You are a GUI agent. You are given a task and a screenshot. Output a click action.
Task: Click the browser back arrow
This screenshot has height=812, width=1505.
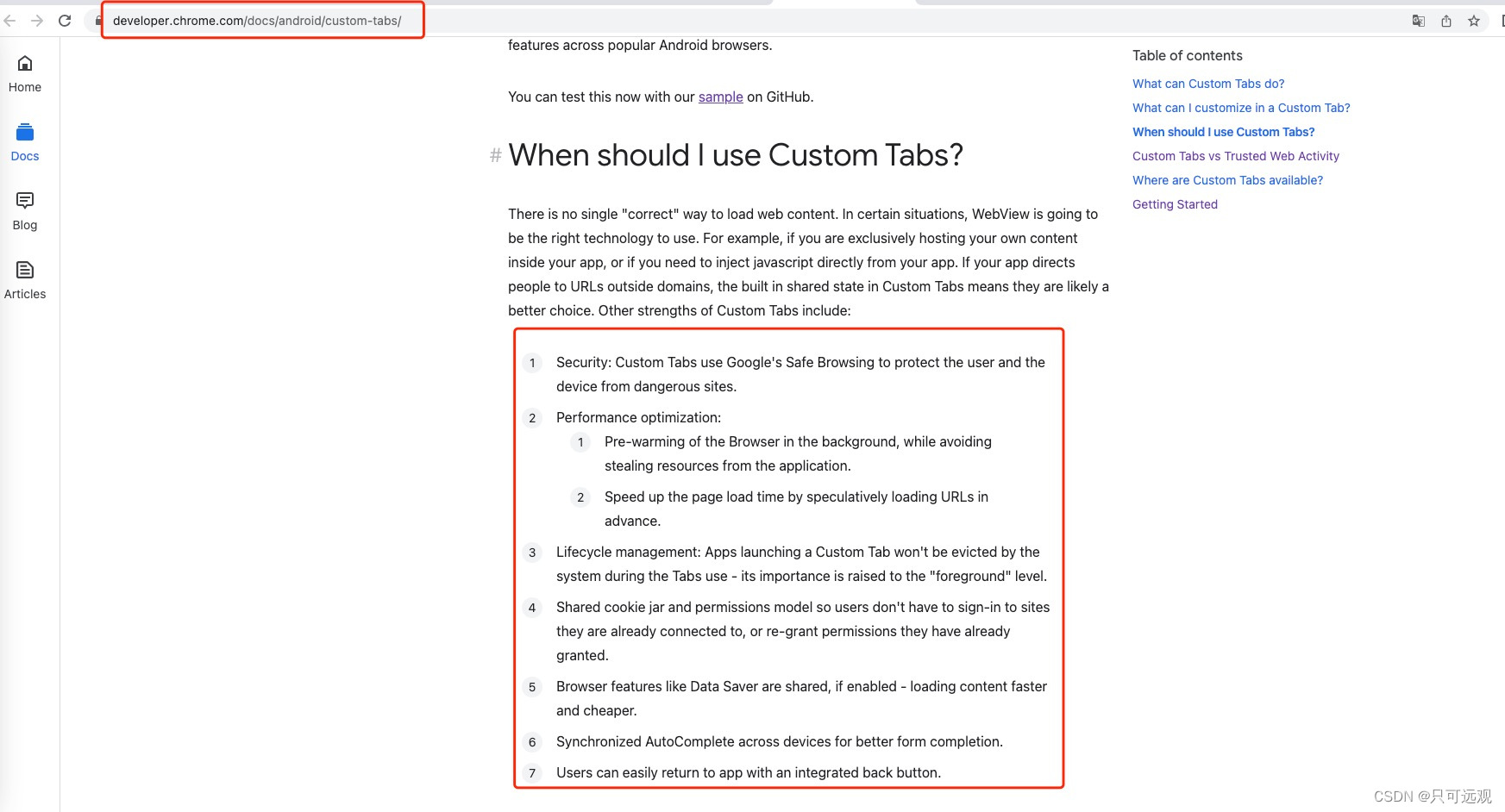point(9,21)
